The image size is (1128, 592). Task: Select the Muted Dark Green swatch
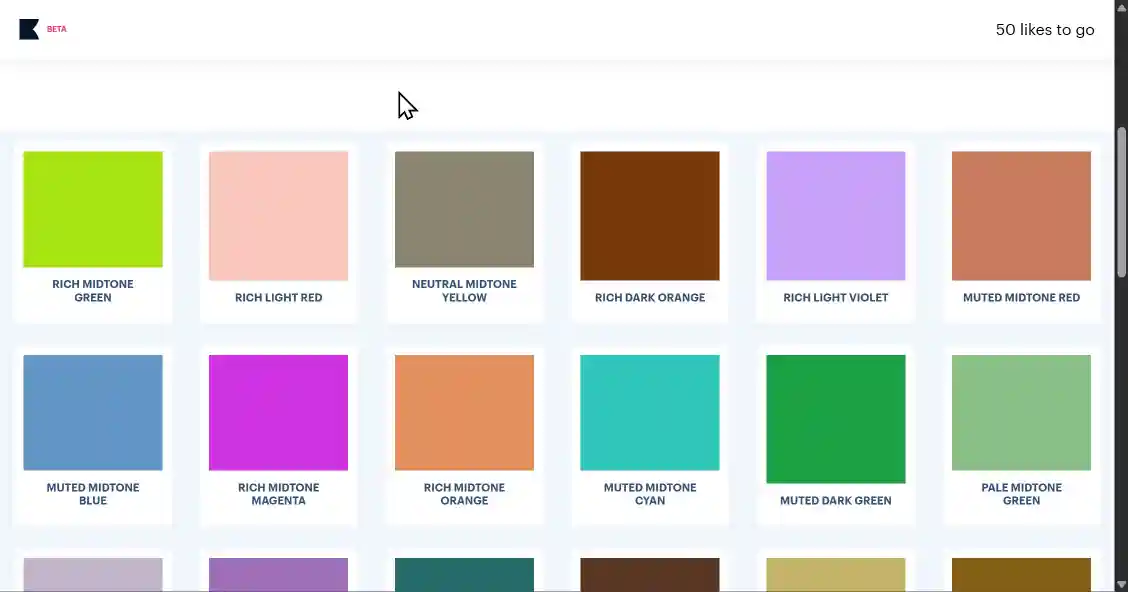click(x=836, y=419)
